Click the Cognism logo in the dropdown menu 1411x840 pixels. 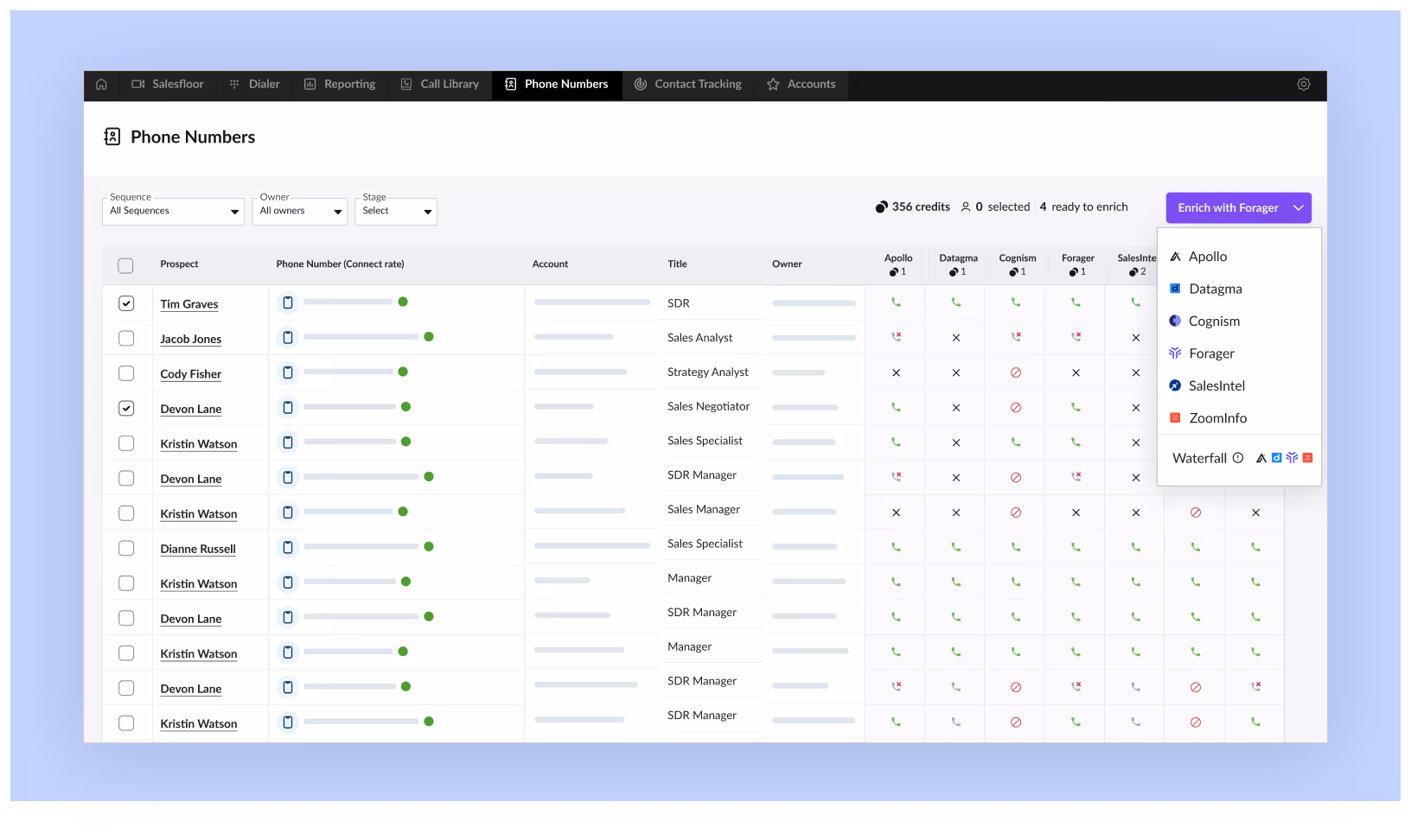tap(1175, 321)
